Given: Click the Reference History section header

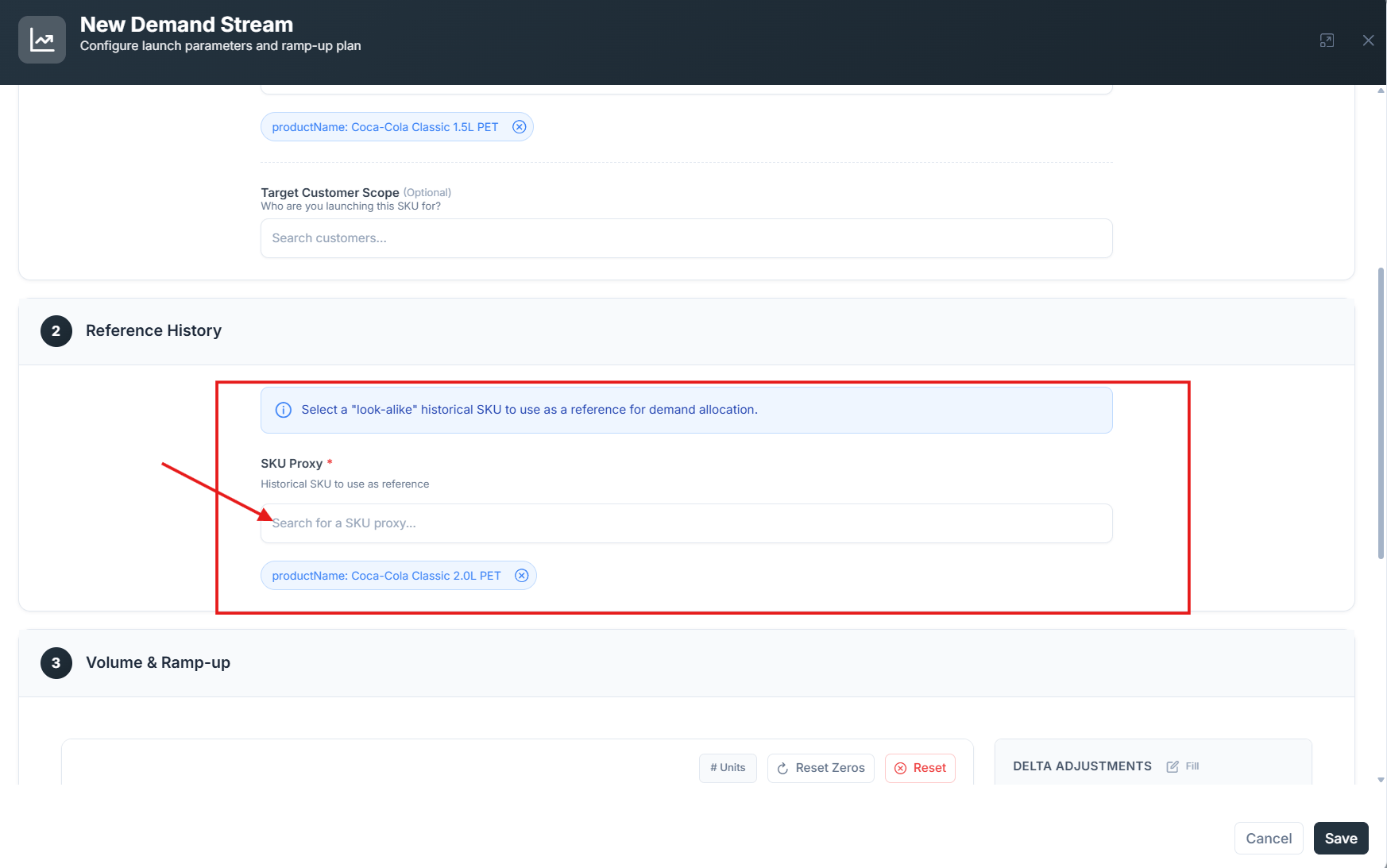Looking at the screenshot, I should (x=686, y=331).
